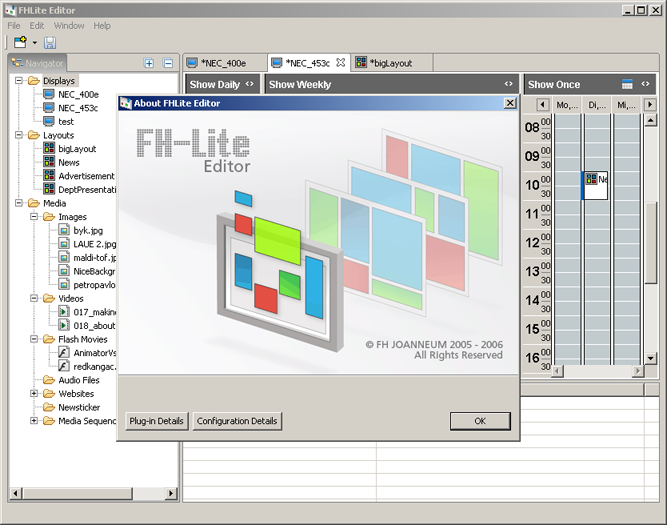Image resolution: width=667 pixels, height=525 pixels.
Task: Click the NiceBackgr image file icon
Action: point(64,271)
